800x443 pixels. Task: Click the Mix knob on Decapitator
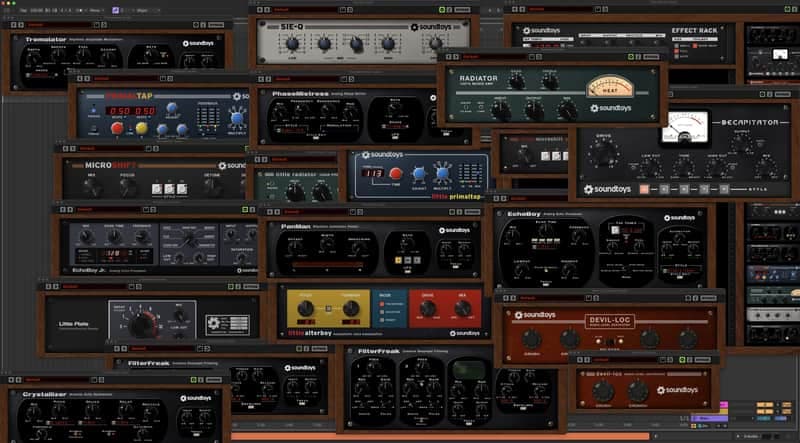coord(766,167)
